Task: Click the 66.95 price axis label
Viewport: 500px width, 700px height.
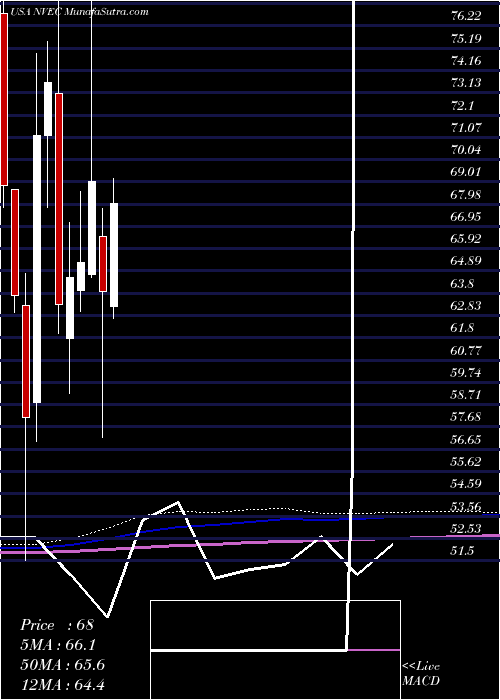Action: pyautogui.click(x=466, y=217)
